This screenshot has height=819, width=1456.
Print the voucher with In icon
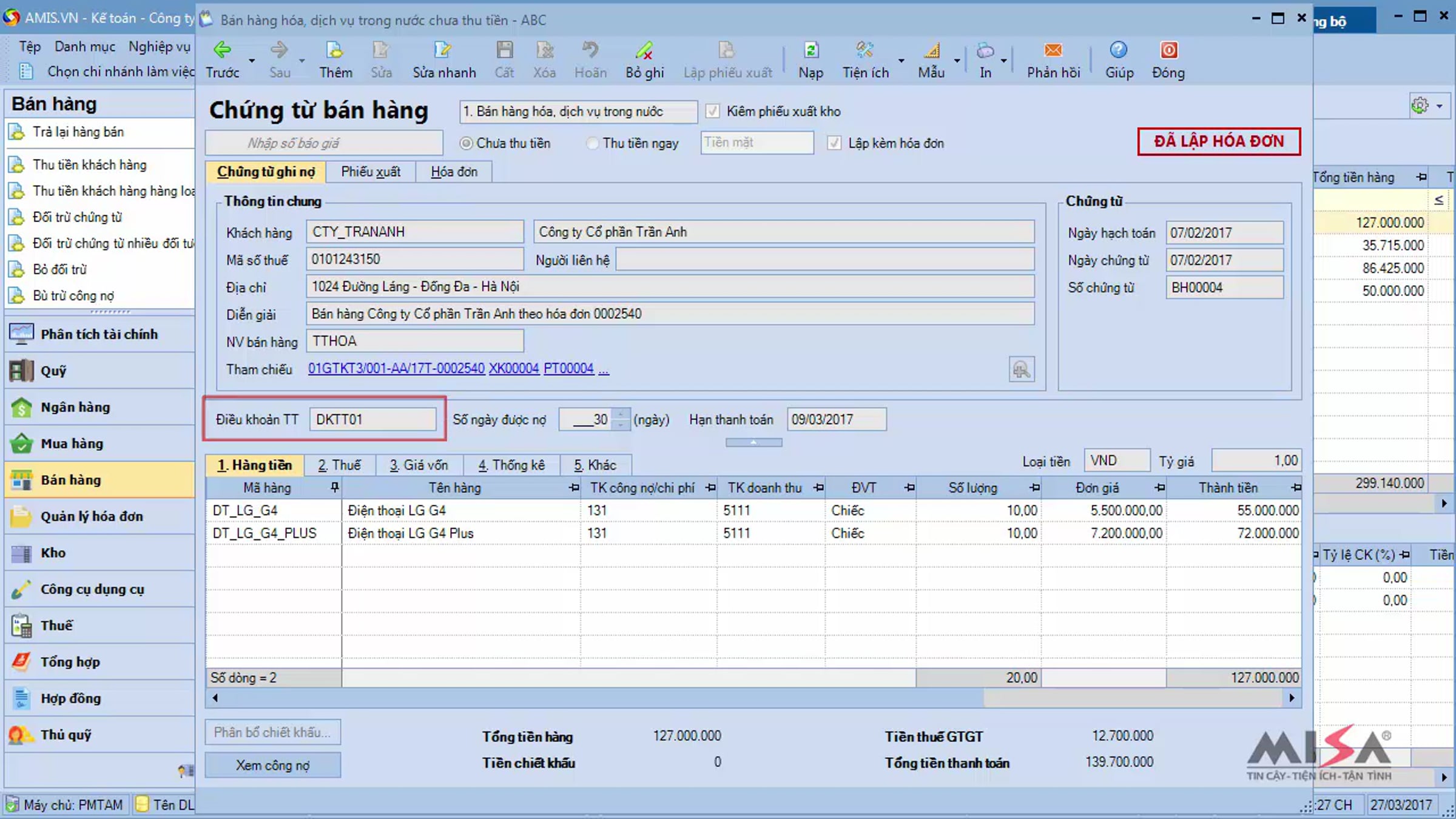985,50
